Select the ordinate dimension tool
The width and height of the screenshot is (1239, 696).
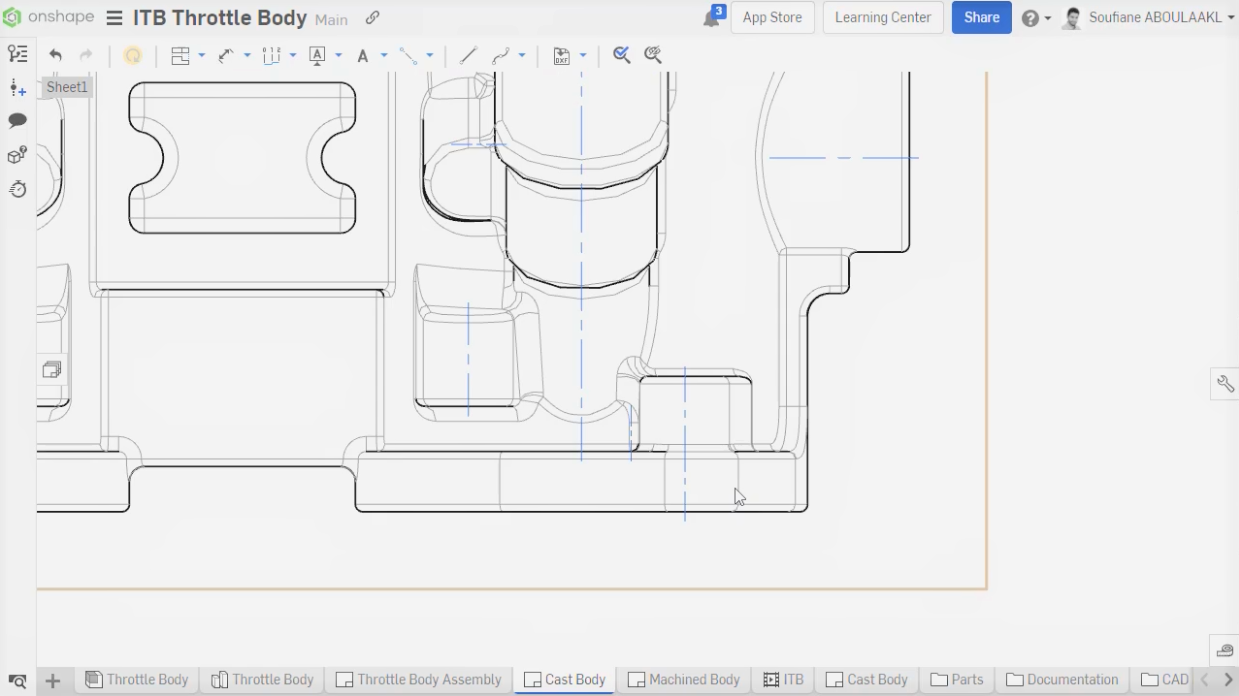coord(271,56)
